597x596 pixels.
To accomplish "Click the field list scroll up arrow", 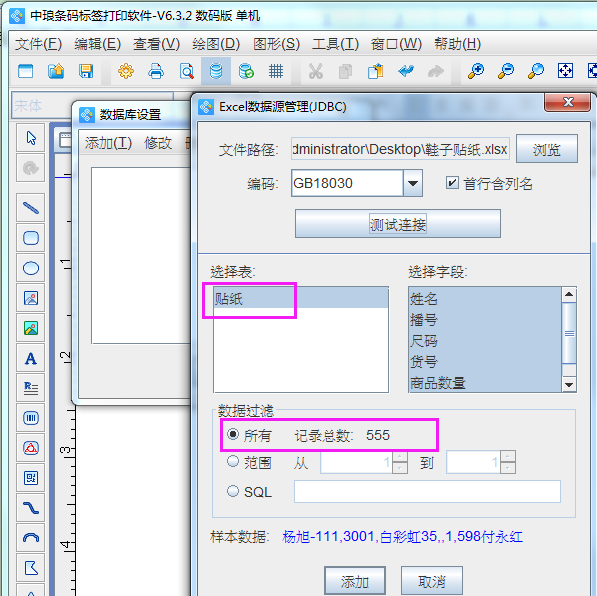I will point(569,294).
